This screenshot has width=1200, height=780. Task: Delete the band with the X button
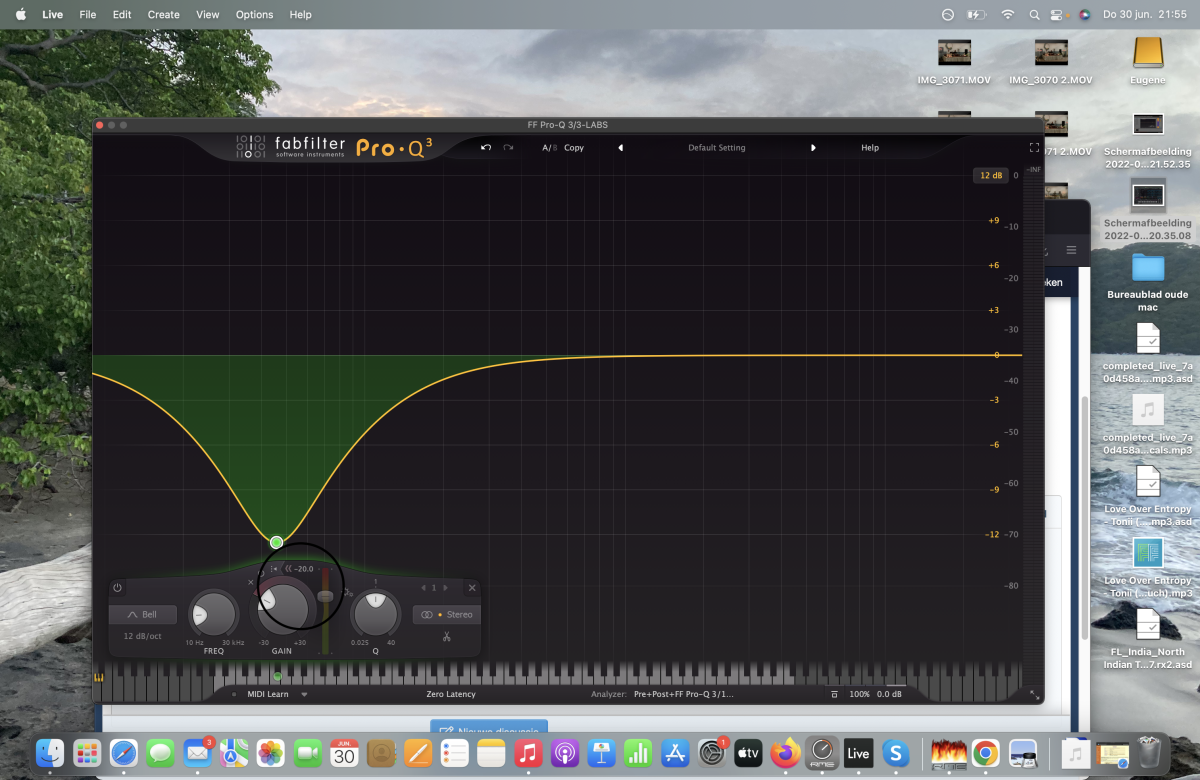tap(472, 587)
